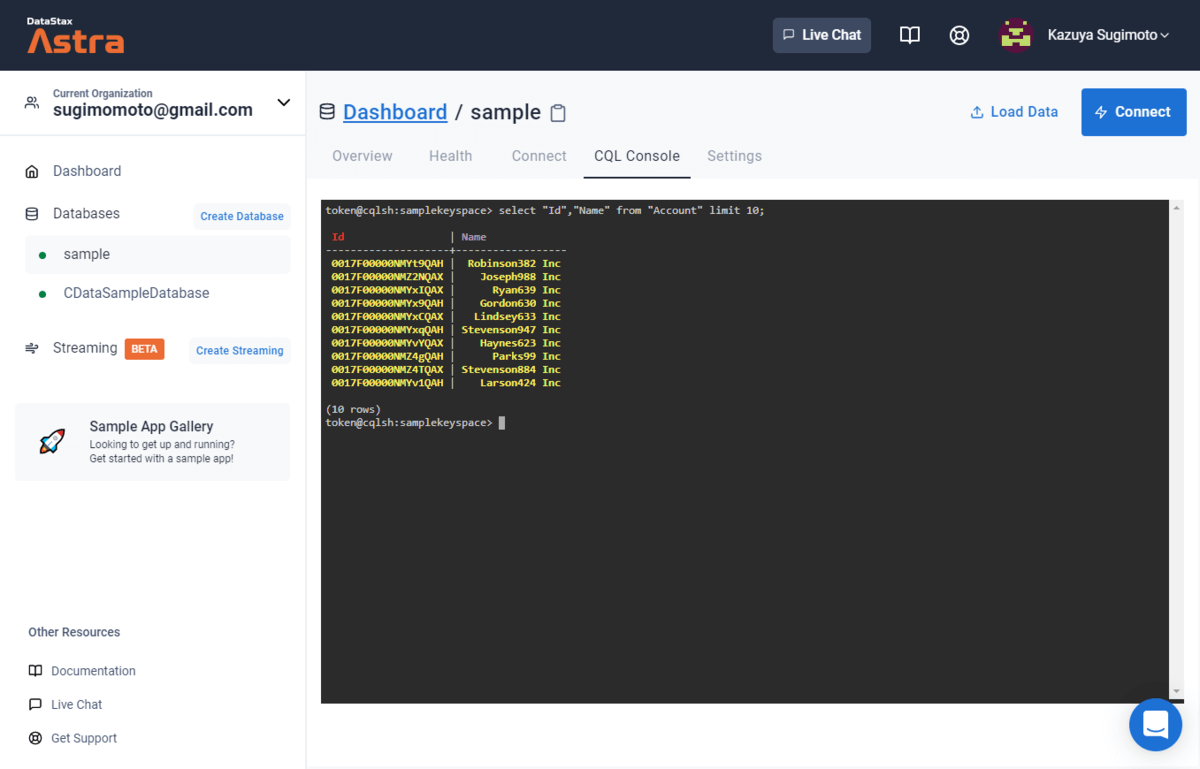Click the Streaming waves icon
This screenshot has height=769, width=1200.
coord(33,348)
